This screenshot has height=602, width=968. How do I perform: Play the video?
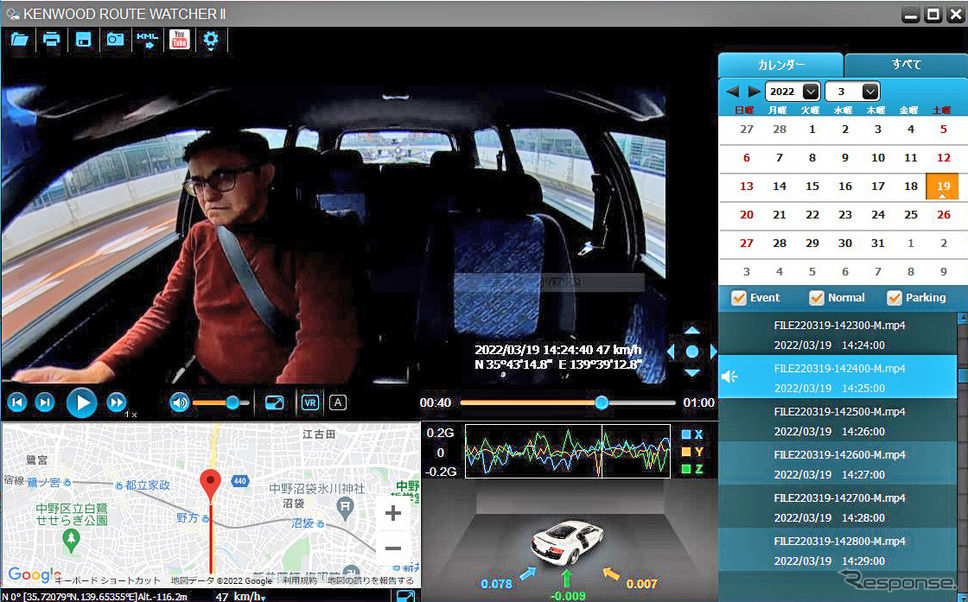(x=81, y=403)
